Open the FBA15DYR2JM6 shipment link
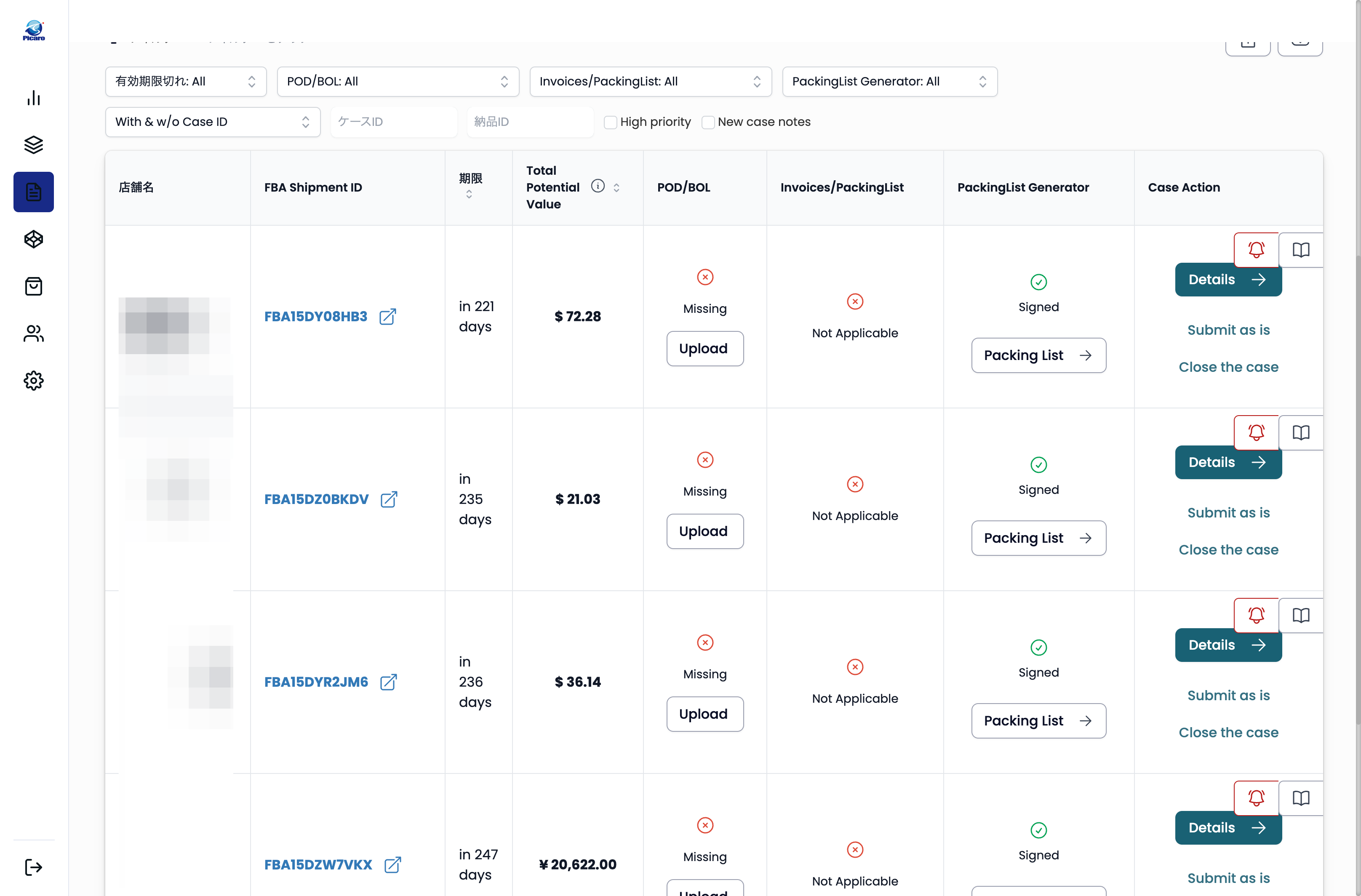This screenshot has width=1361, height=896. (x=316, y=682)
